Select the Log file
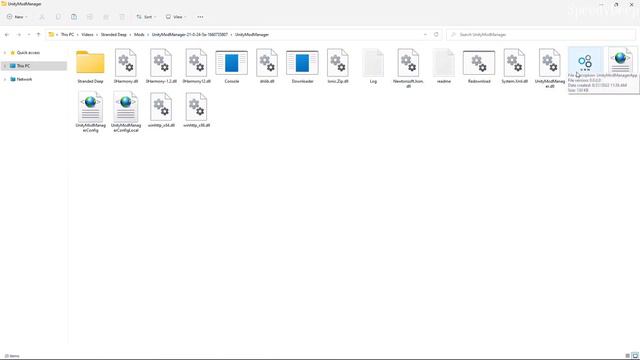The height and width of the screenshot is (360, 640). tap(373, 67)
